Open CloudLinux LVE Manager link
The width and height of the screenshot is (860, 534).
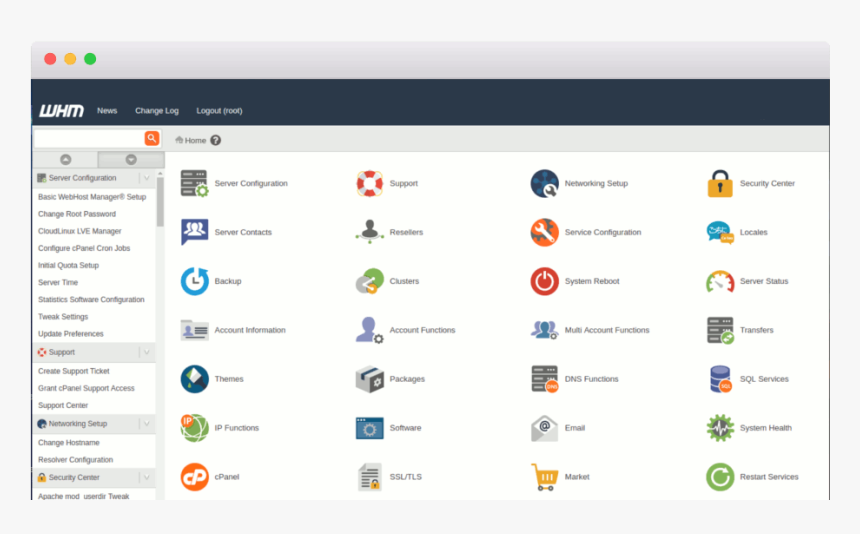coord(80,231)
